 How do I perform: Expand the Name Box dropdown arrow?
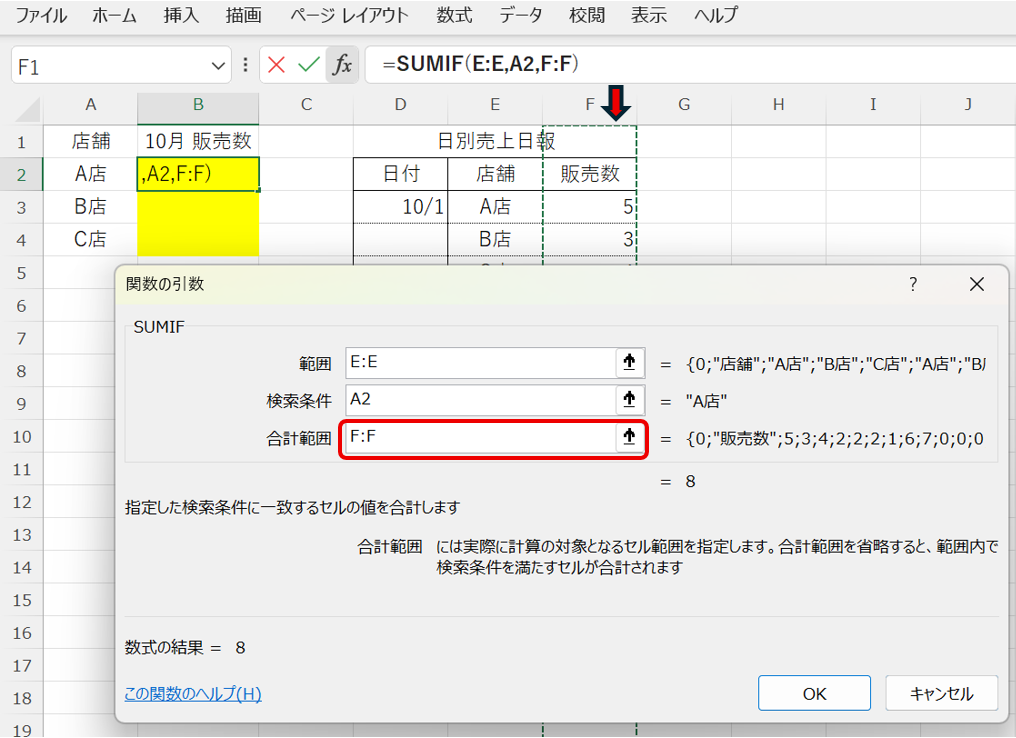click(x=219, y=66)
